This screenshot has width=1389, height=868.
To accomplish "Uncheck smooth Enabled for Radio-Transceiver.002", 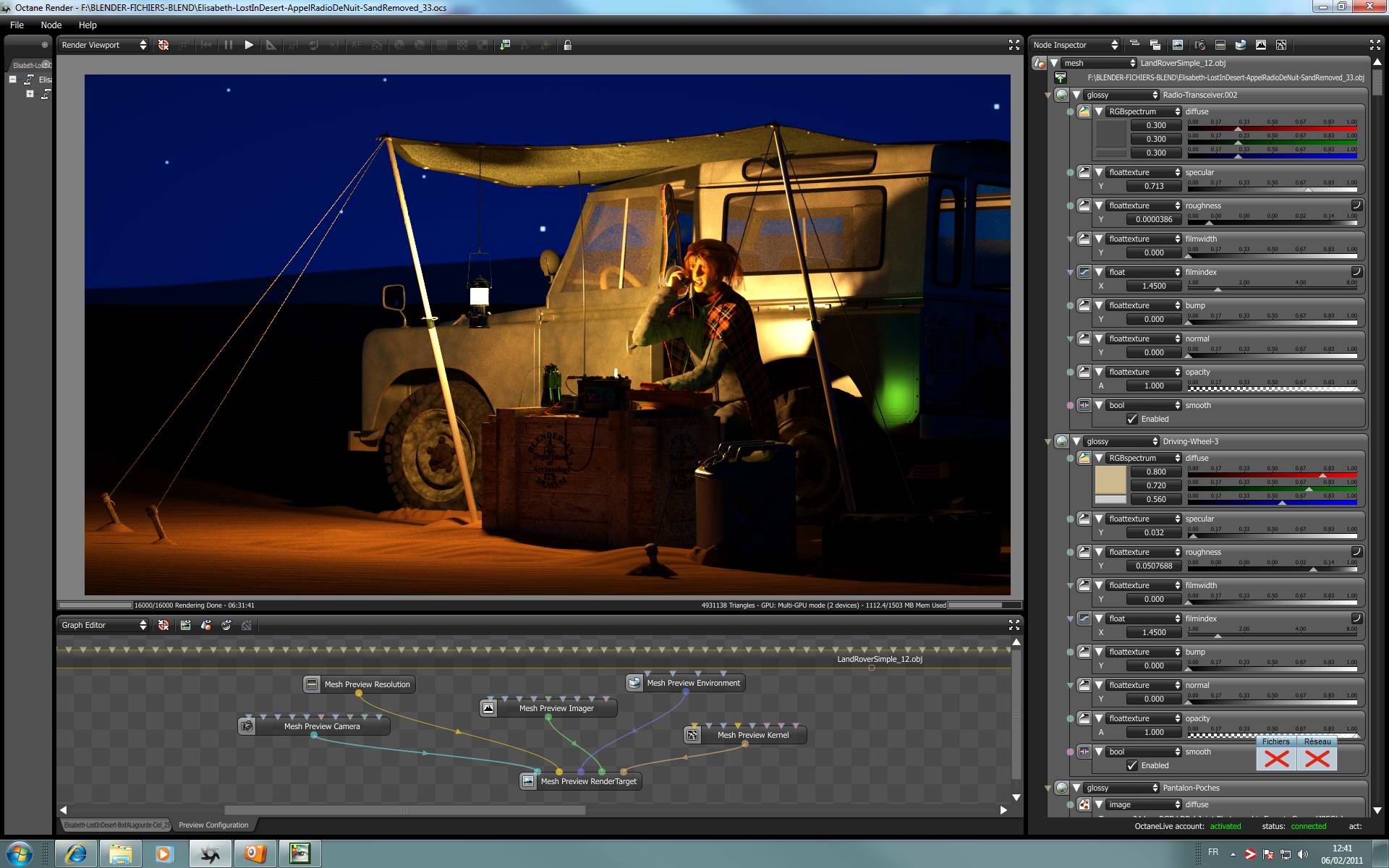I will coord(1132,419).
